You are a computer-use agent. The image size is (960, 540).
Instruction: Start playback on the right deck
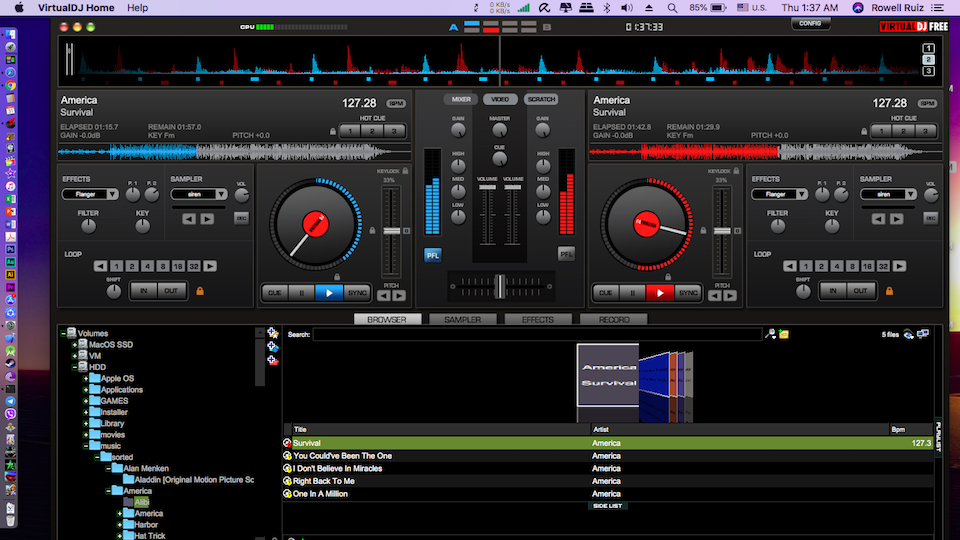[659, 293]
